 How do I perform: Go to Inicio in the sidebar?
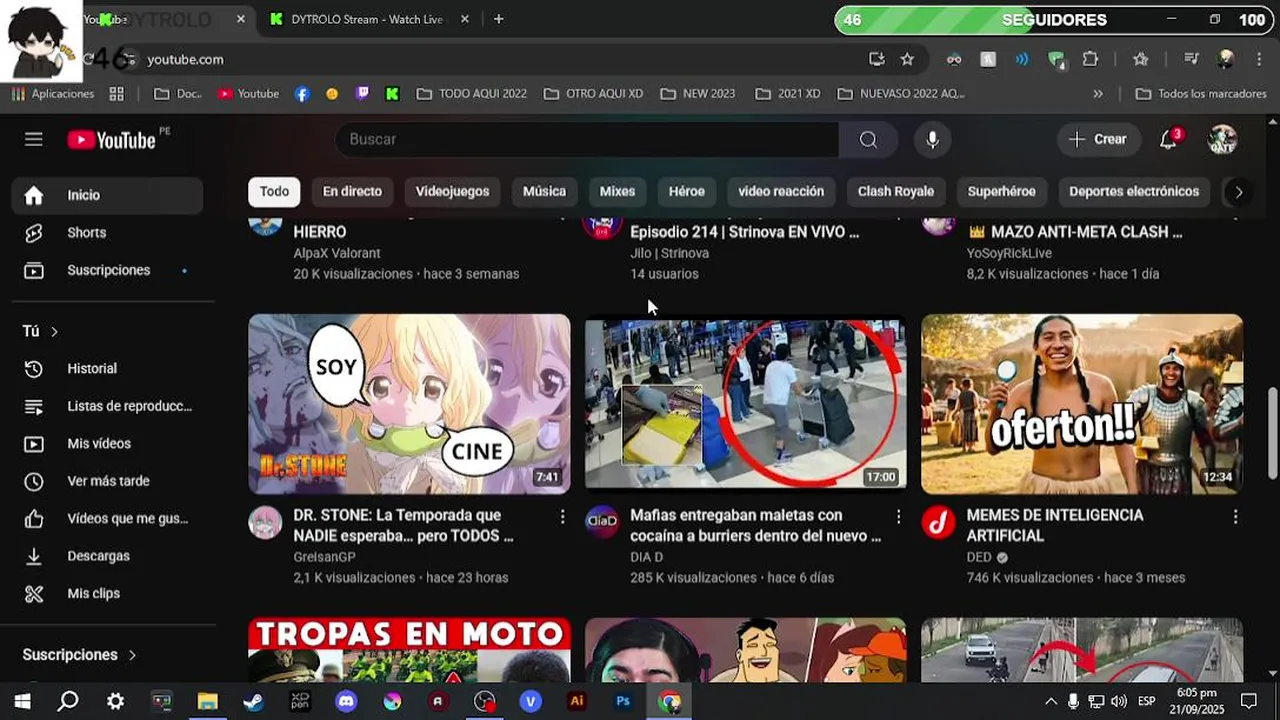coord(107,195)
